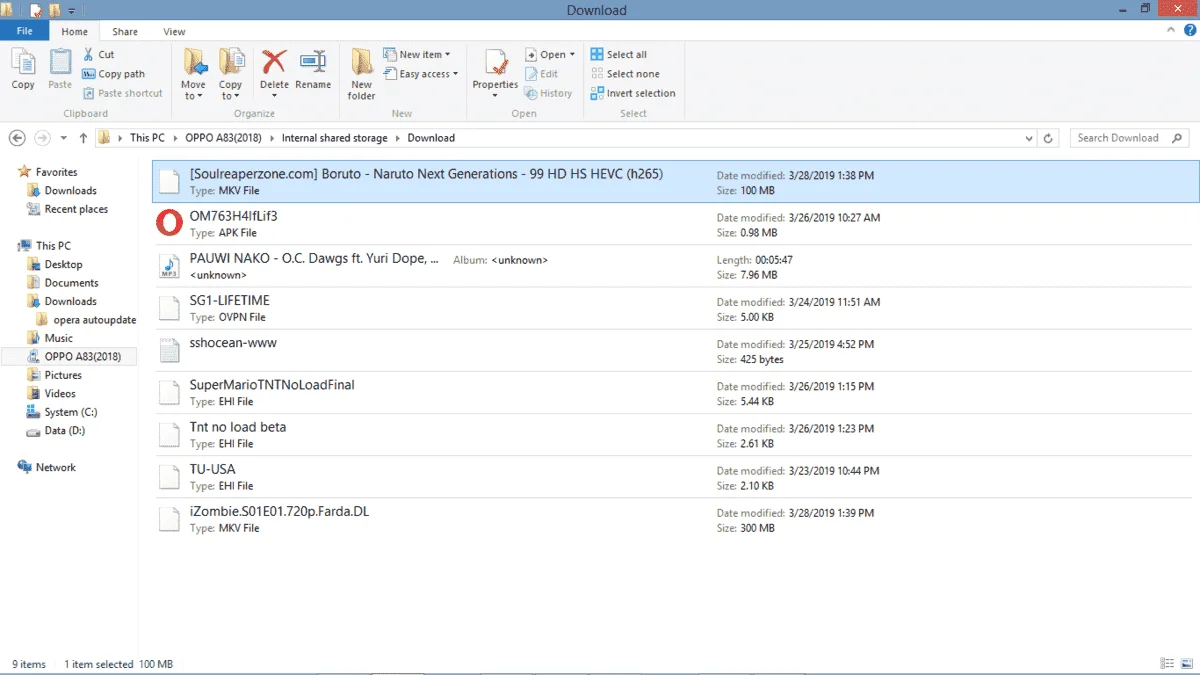
Task: Switch to the Home ribbon tab
Action: point(75,32)
